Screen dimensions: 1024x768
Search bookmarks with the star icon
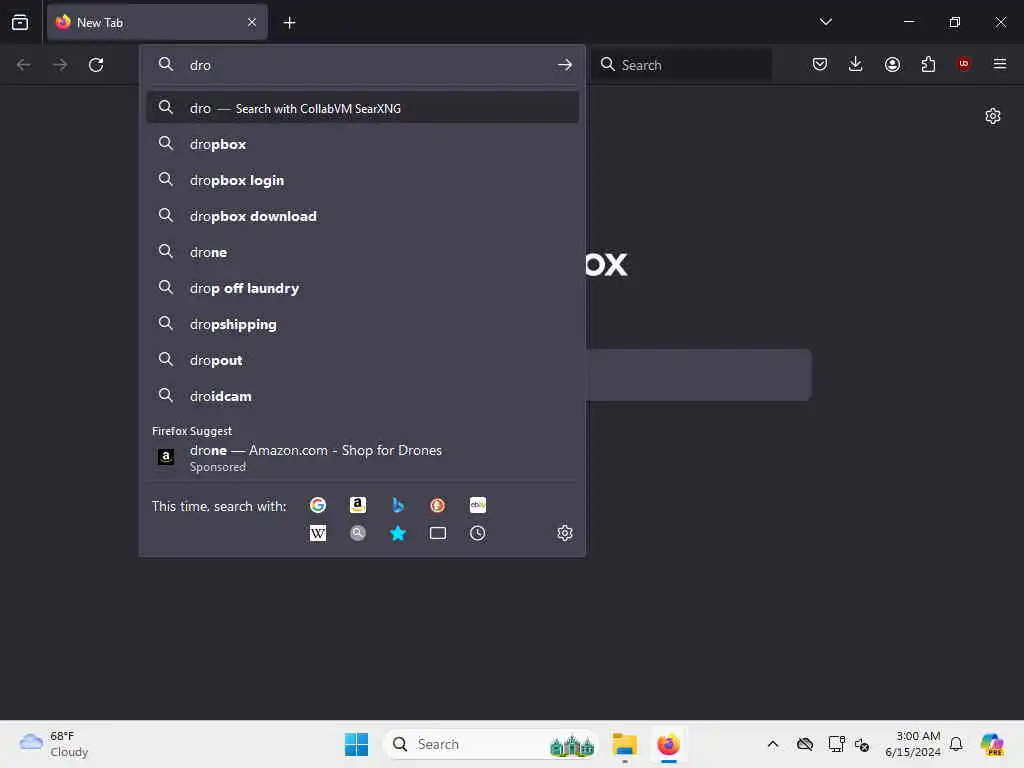coord(398,534)
